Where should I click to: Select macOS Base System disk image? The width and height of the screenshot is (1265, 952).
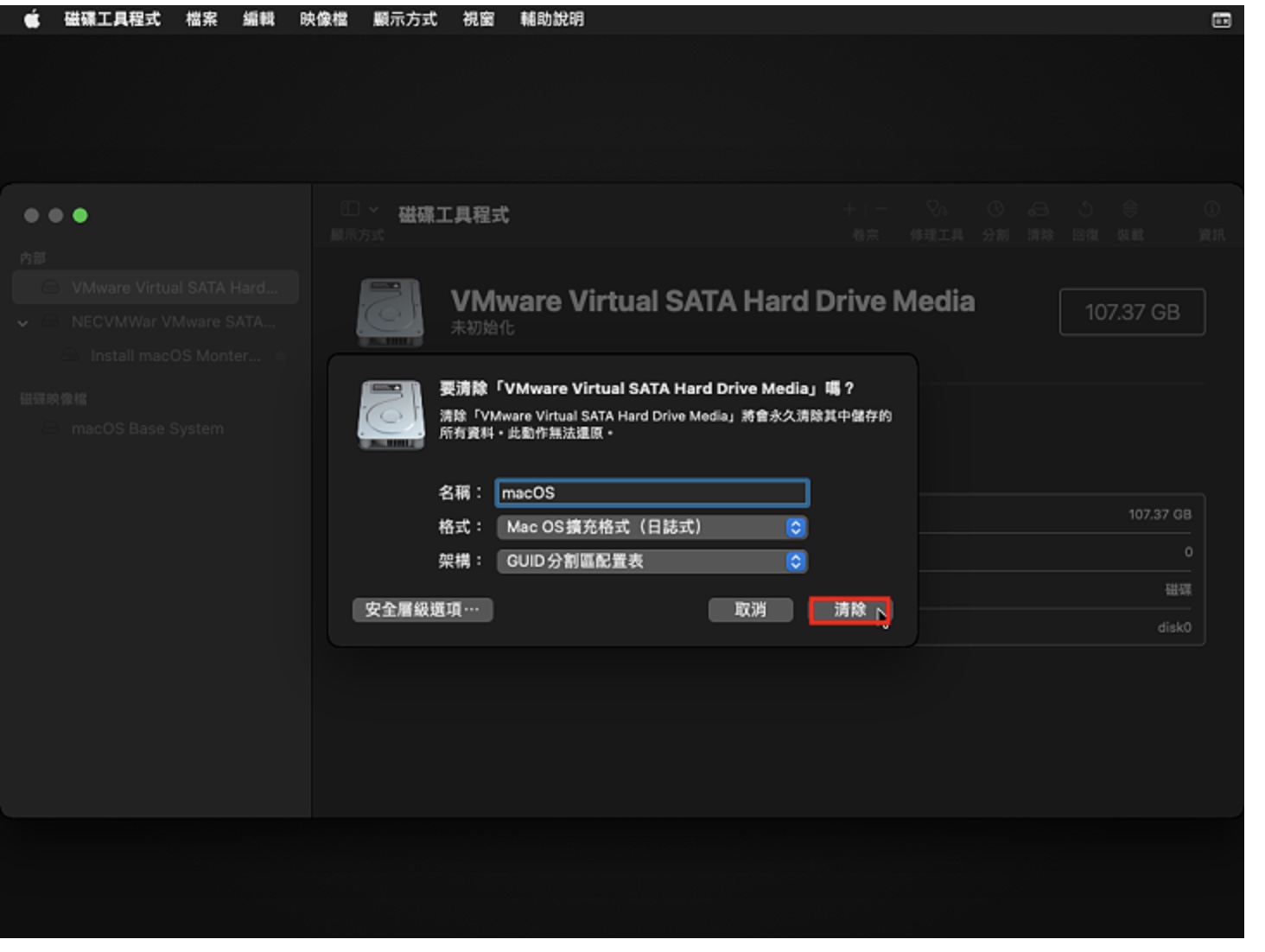pos(148,428)
